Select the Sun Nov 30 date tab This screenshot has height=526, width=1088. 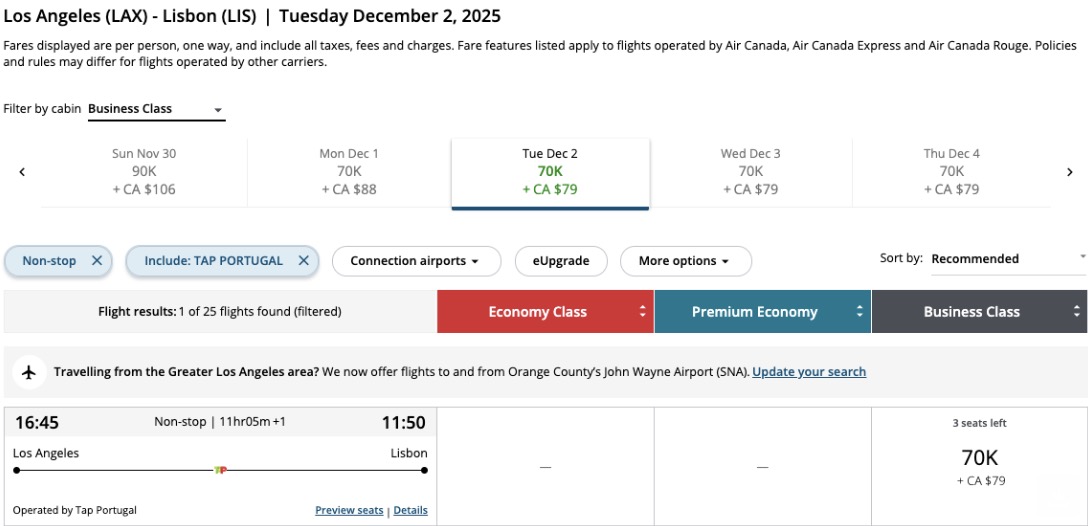tap(145, 171)
